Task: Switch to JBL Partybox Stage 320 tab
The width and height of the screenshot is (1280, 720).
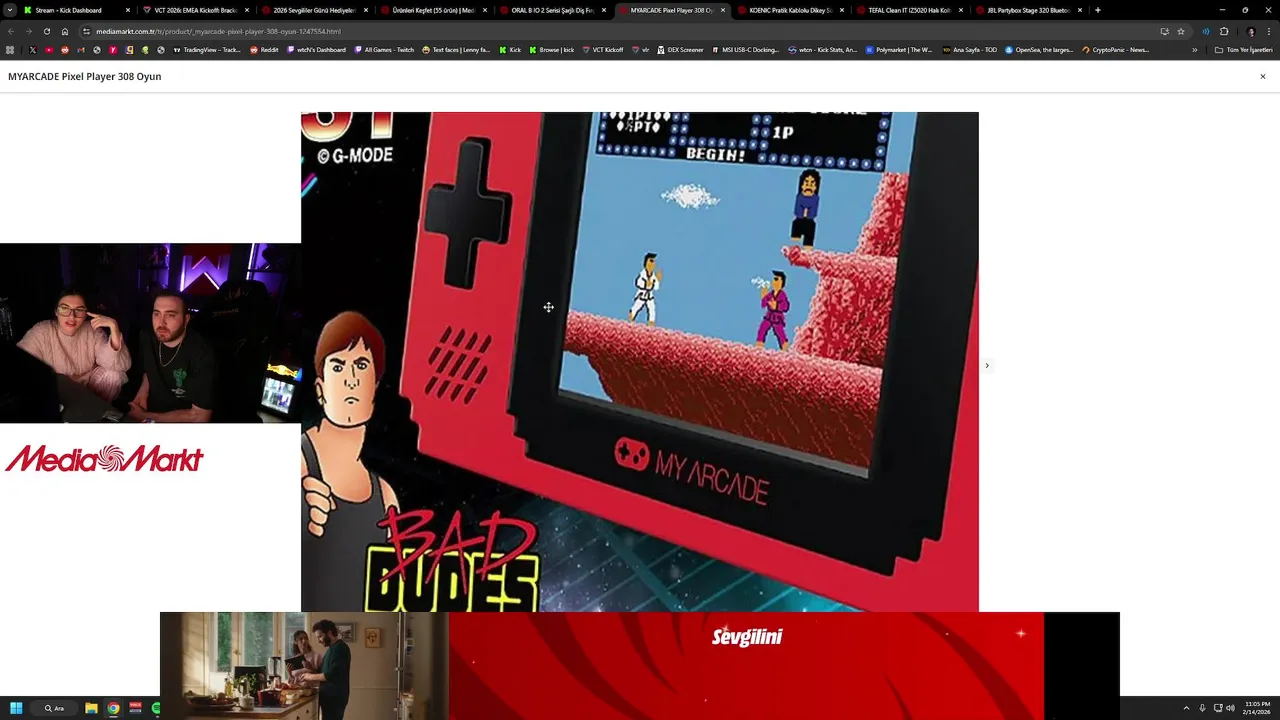Action: point(1027,10)
